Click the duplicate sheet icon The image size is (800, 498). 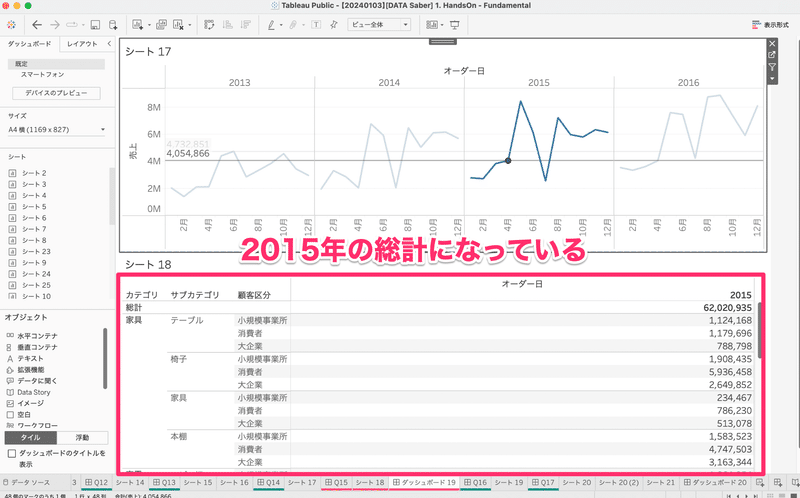coord(161,24)
